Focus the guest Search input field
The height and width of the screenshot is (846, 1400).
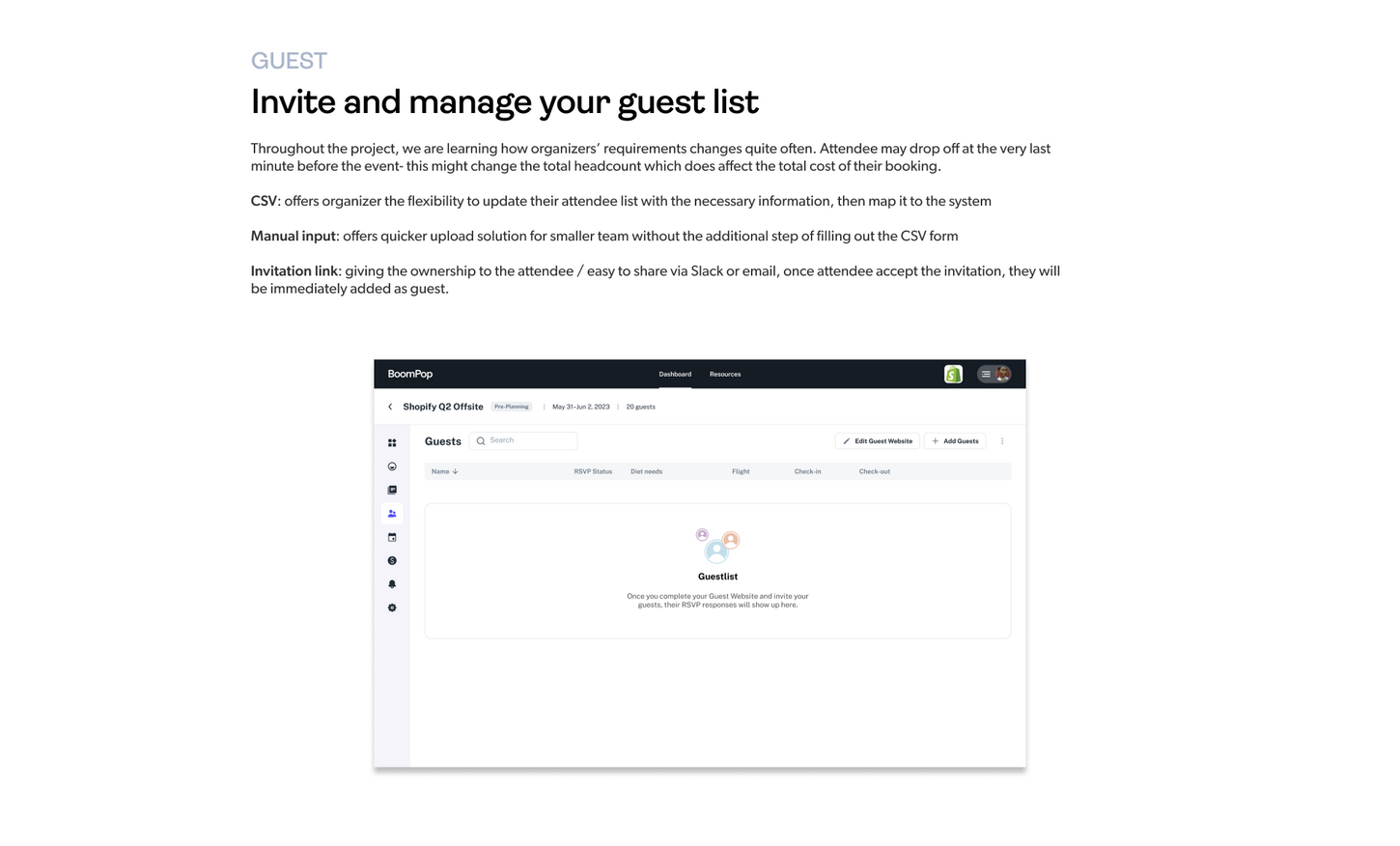coord(523,440)
